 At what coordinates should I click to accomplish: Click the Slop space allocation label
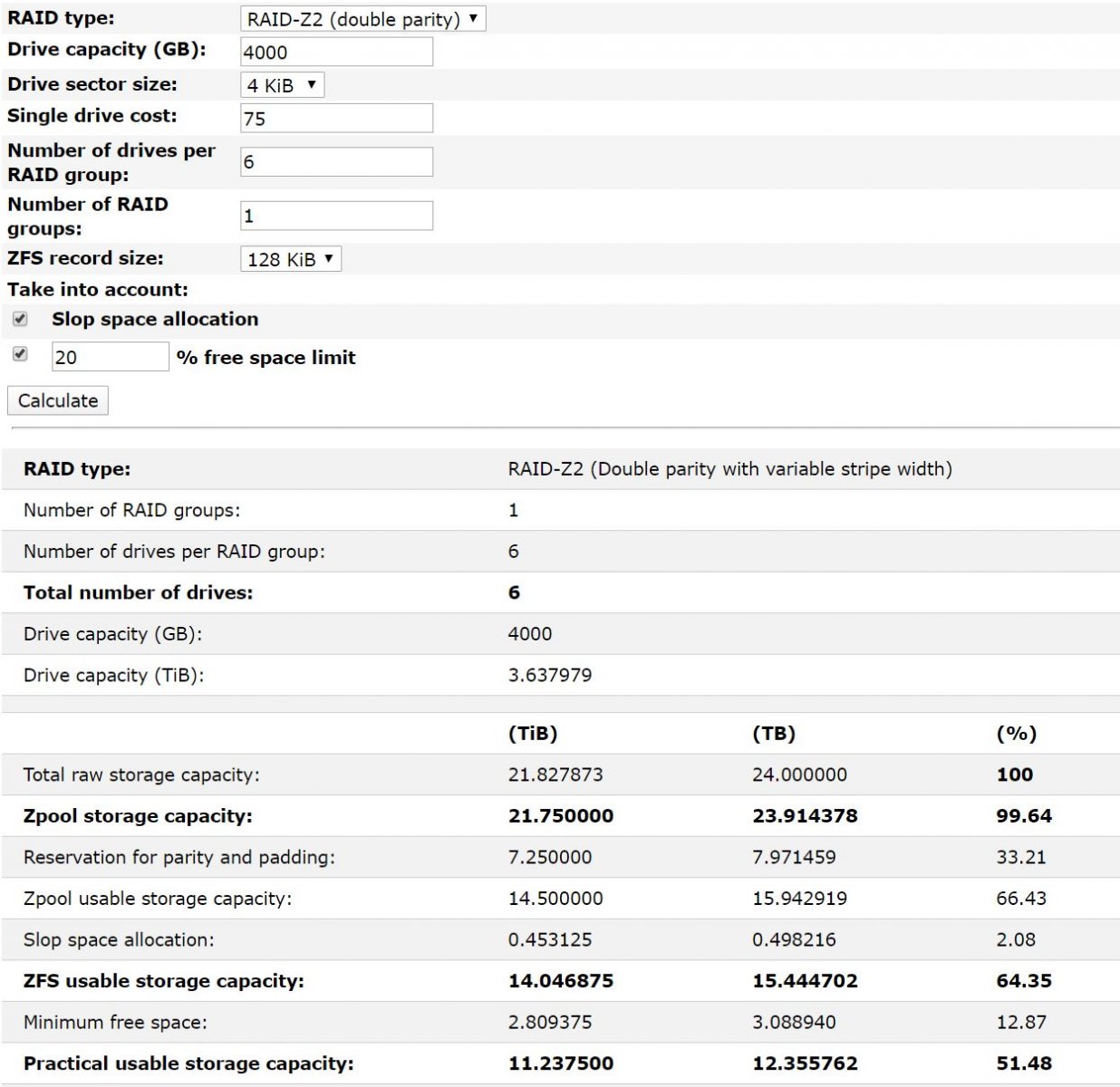tap(155, 319)
